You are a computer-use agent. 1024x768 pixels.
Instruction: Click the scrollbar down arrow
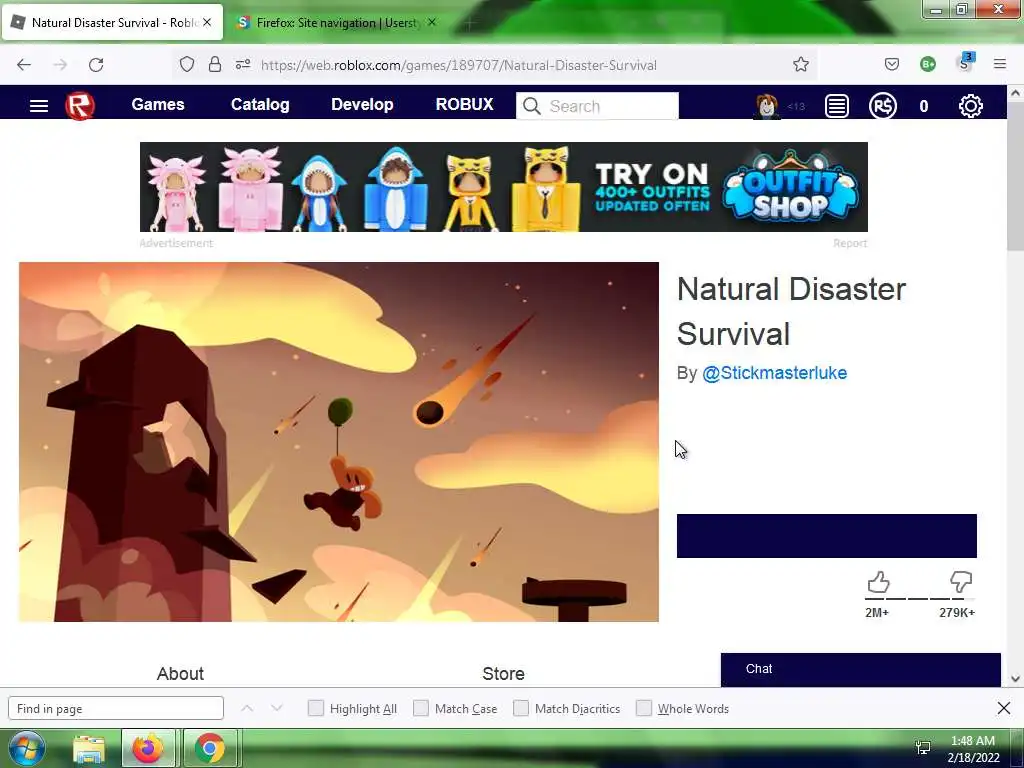tap(1015, 679)
